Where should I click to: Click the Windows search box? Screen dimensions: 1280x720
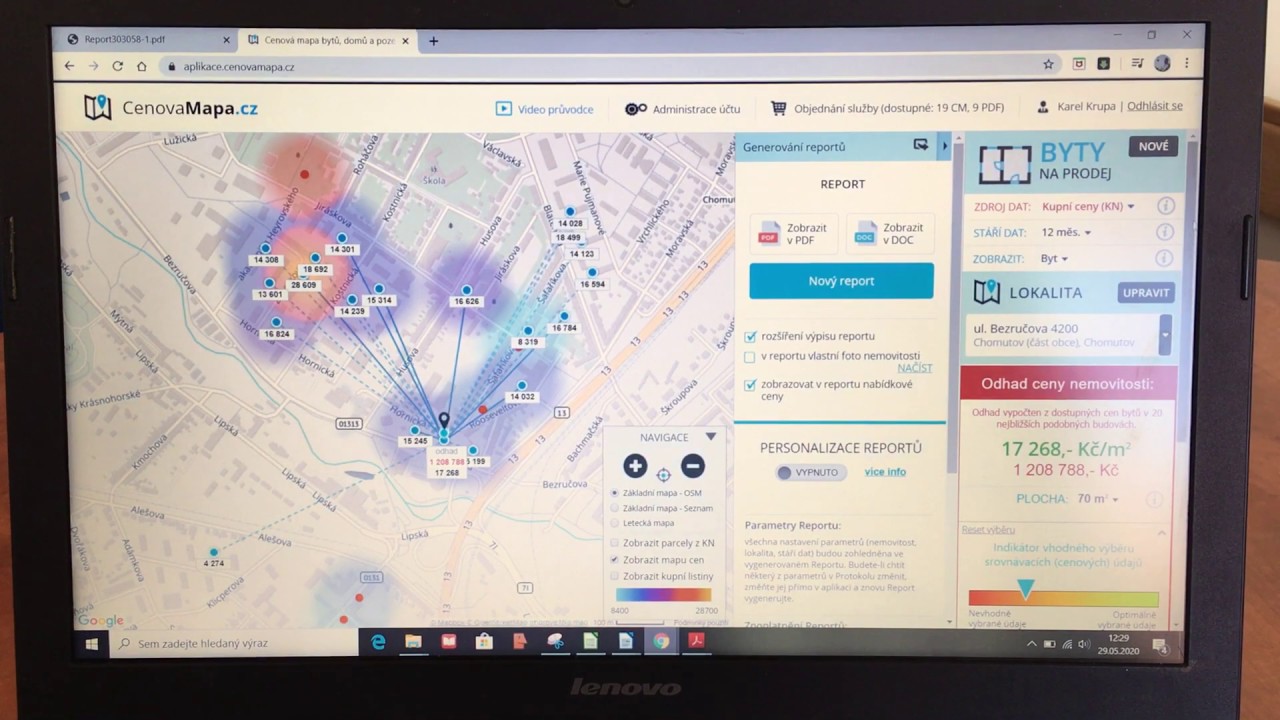click(x=234, y=644)
